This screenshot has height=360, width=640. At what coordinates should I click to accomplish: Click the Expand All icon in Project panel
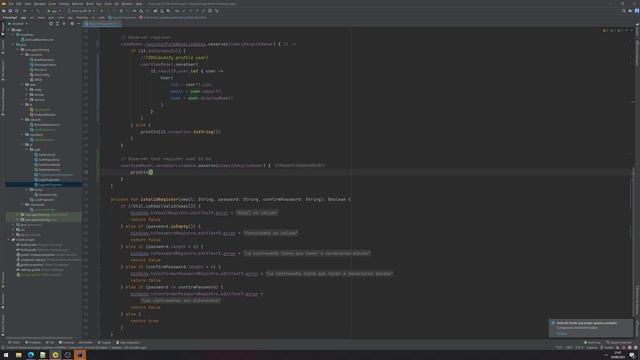(57, 24)
